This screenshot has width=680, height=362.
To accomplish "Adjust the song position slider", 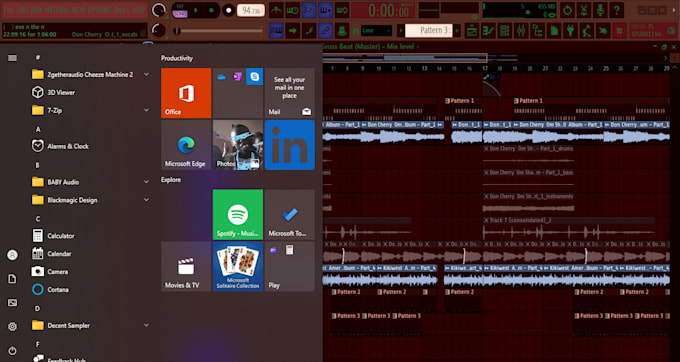I will [218, 31].
